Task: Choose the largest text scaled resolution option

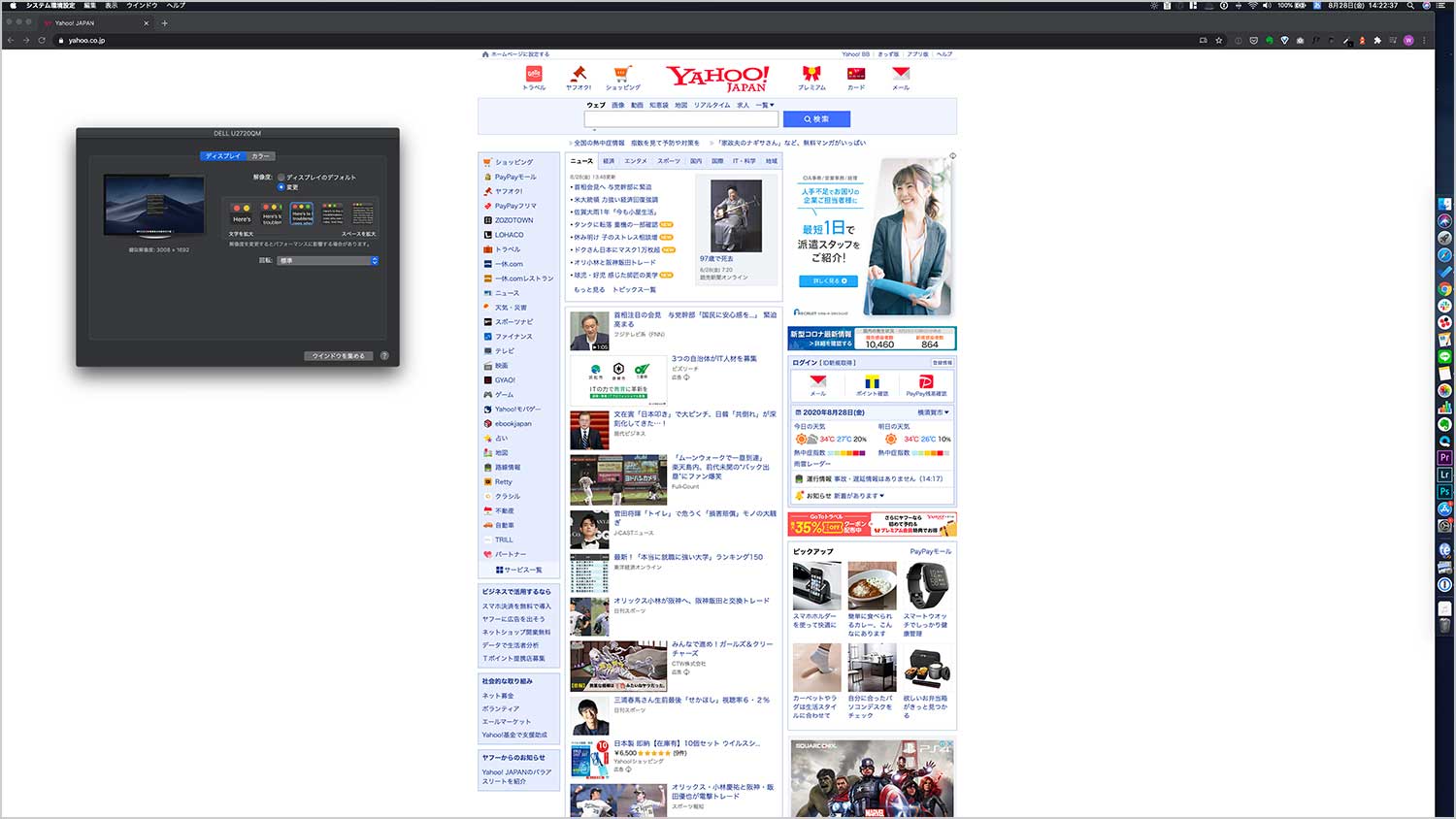Action: pyautogui.click(x=242, y=213)
